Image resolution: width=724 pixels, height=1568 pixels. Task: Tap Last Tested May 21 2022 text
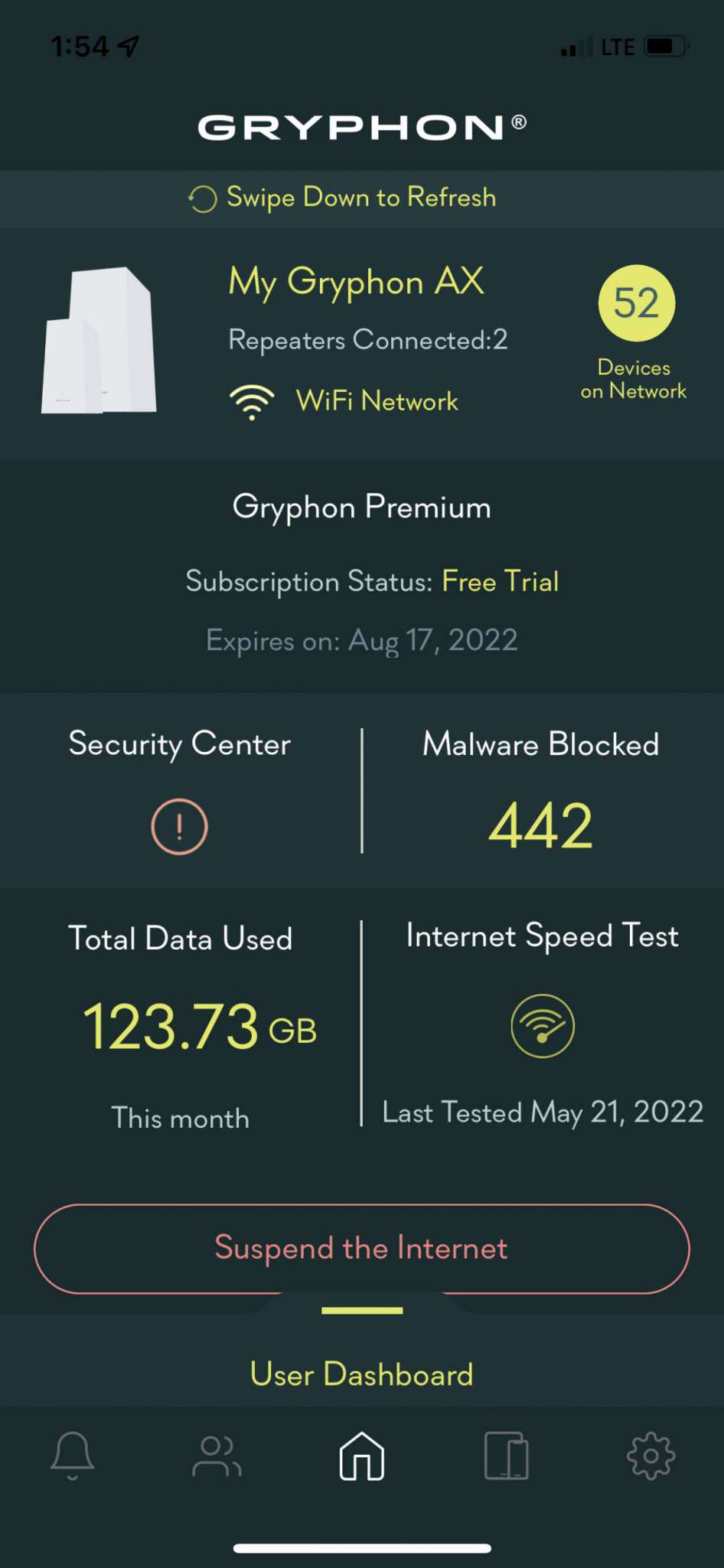(x=542, y=1112)
